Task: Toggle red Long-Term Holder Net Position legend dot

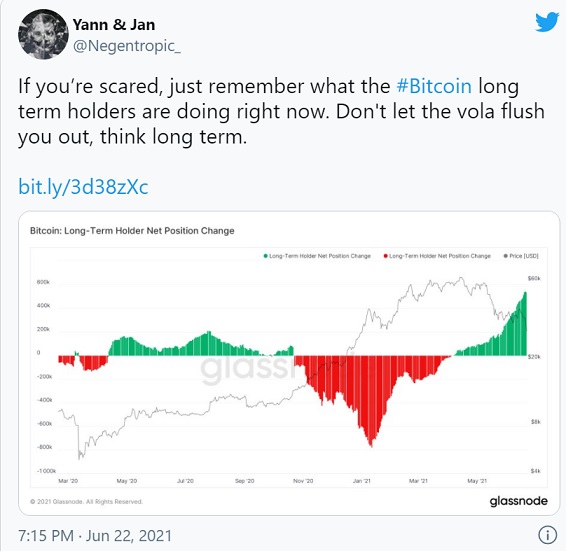Action: [x=386, y=256]
